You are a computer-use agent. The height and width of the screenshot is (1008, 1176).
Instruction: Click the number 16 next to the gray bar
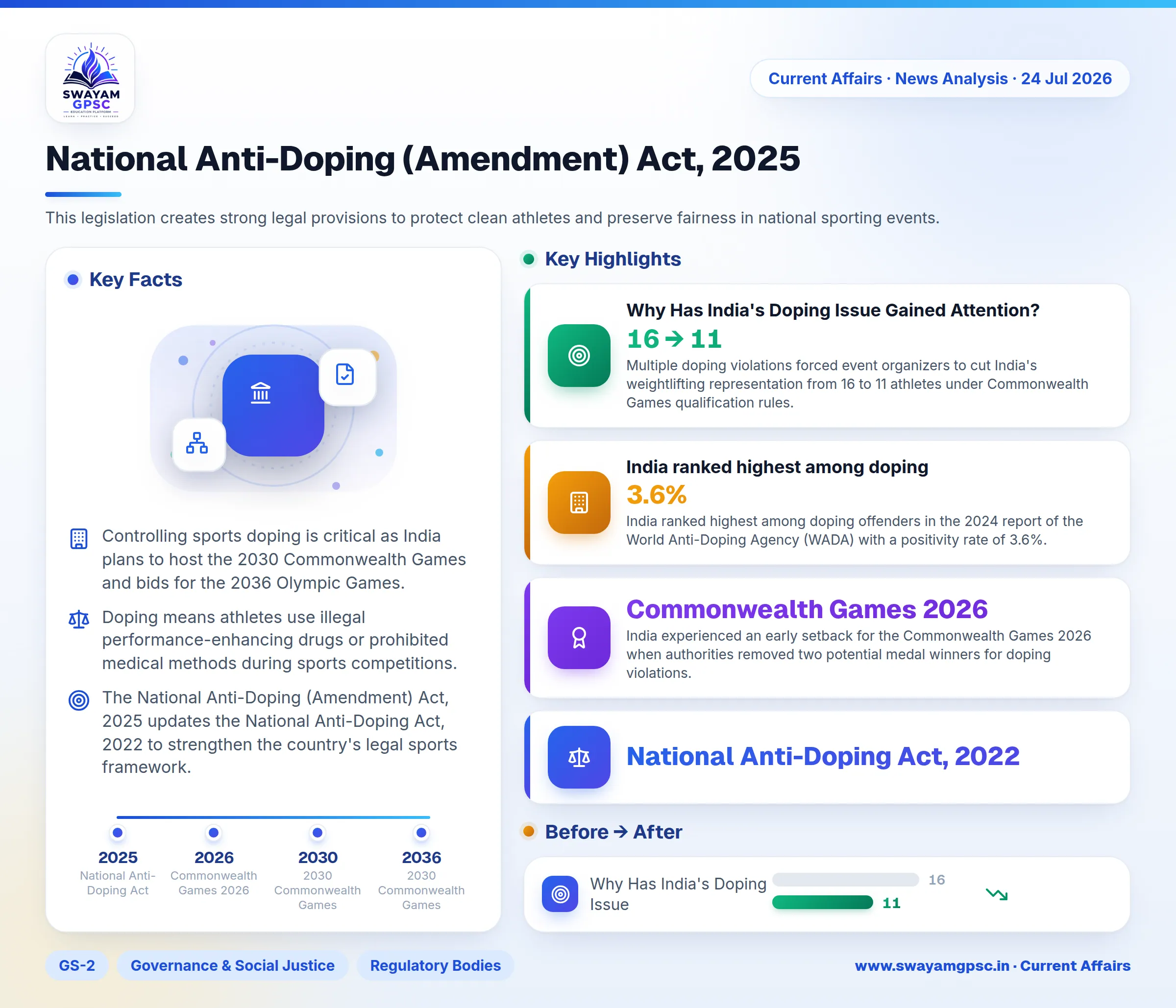click(x=936, y=880)
